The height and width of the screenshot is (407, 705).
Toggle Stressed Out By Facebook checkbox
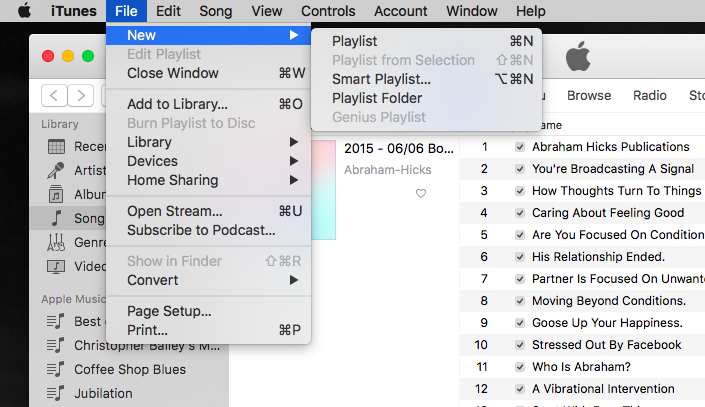pyautogui.click(x=520, y=345)
